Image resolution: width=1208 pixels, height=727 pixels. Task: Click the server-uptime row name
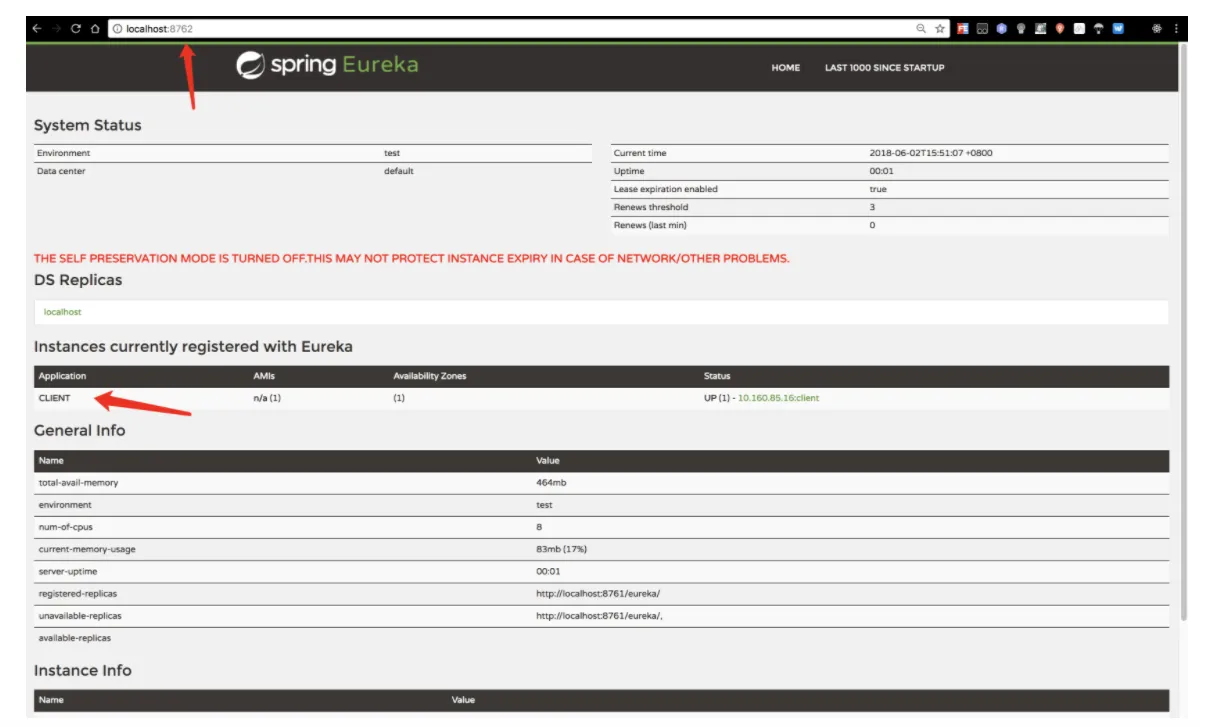coord(66,571)
